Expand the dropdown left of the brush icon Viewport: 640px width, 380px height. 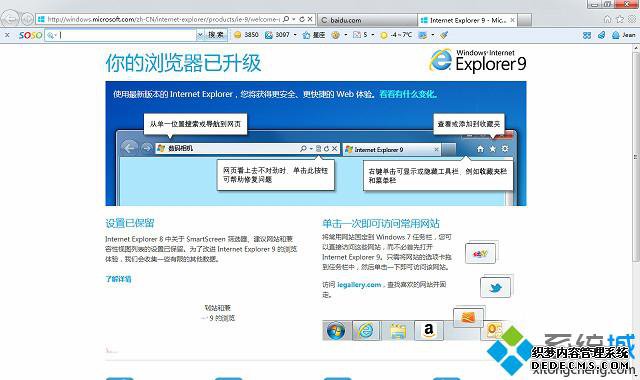tap(433, 35)
